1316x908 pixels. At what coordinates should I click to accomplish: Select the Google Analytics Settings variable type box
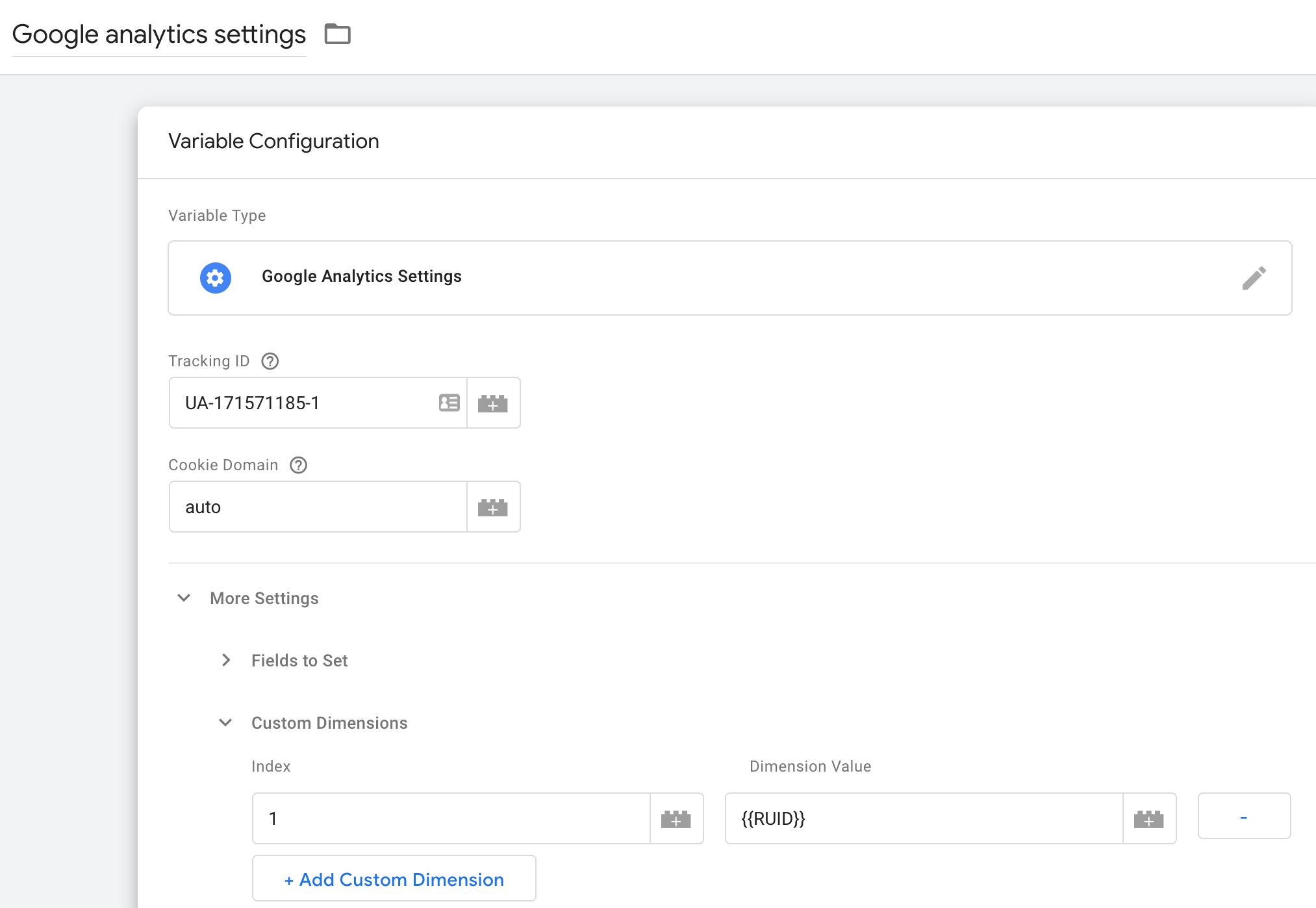coord(730,278)
